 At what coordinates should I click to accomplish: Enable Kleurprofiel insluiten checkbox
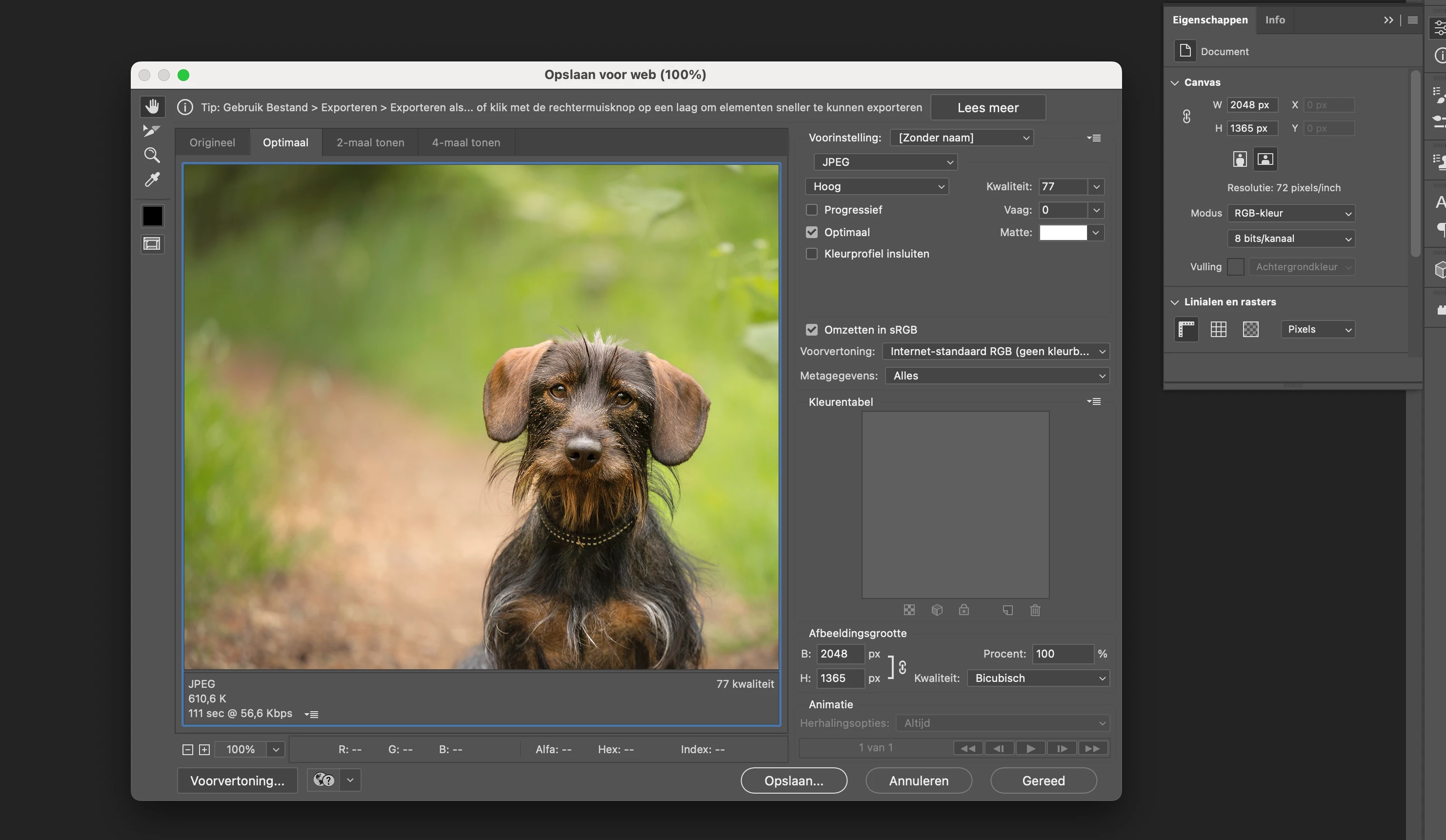(x=811, y=254)
